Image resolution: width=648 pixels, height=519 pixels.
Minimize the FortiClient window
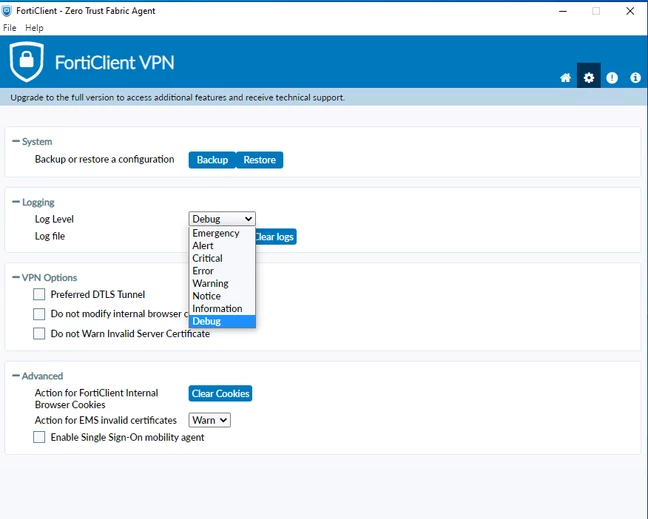tap(562, 11)
